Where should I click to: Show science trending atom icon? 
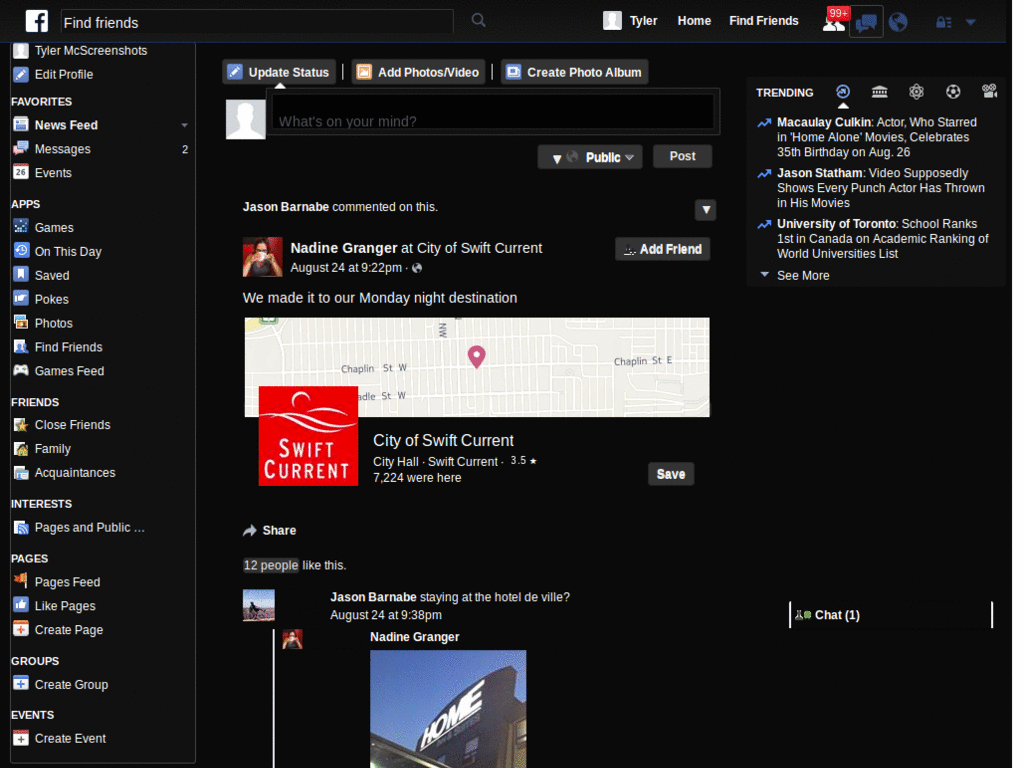916,92
